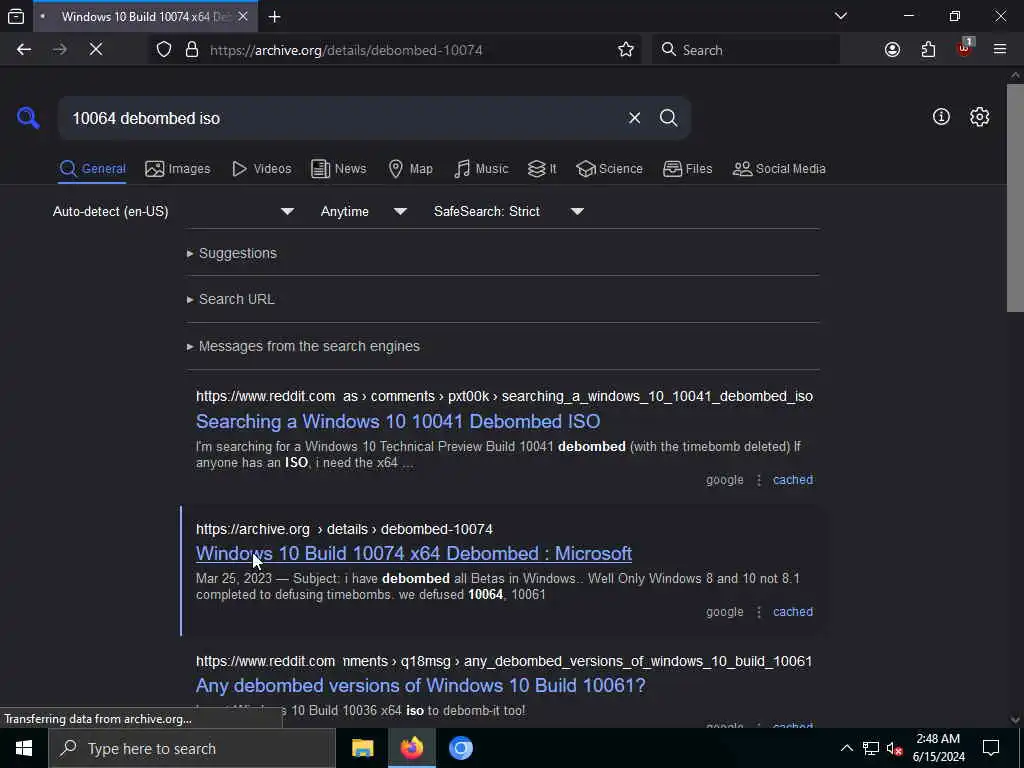
Task: Open the Extensions puzzle icon
Action: pyautogui.click(x=928, y=50)
